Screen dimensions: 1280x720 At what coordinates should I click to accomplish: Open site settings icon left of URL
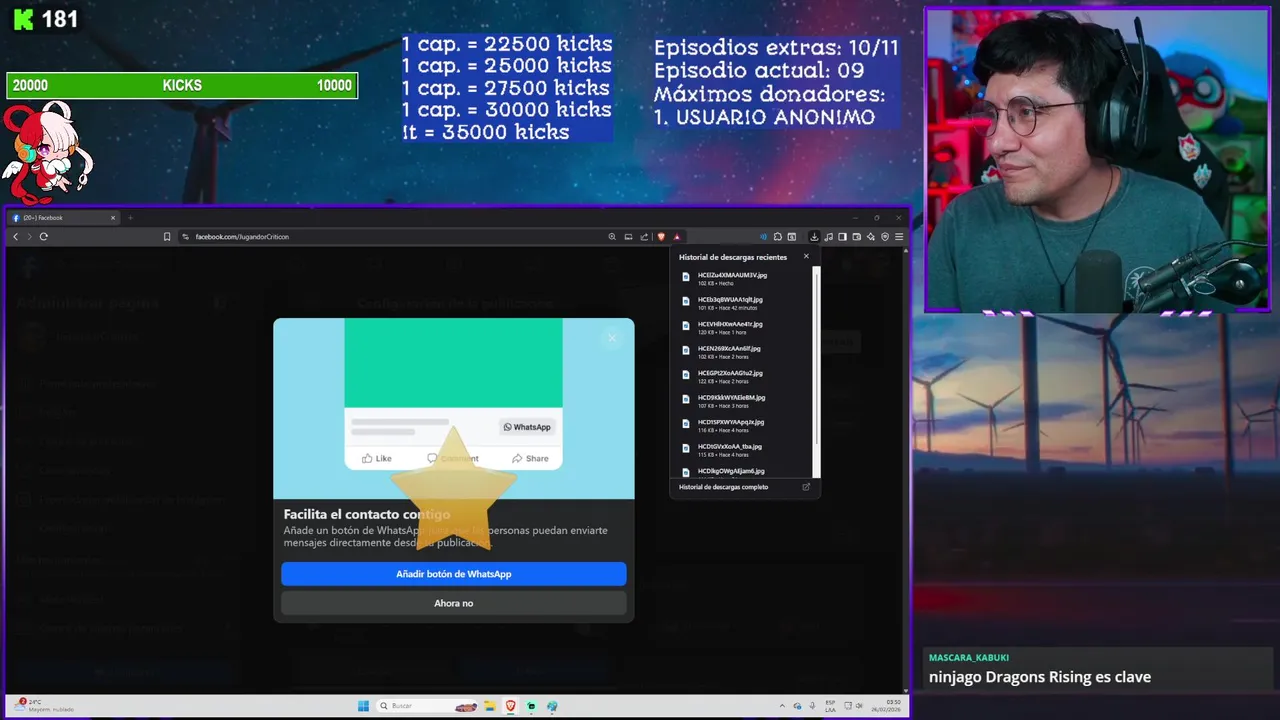tap(186, 237)
